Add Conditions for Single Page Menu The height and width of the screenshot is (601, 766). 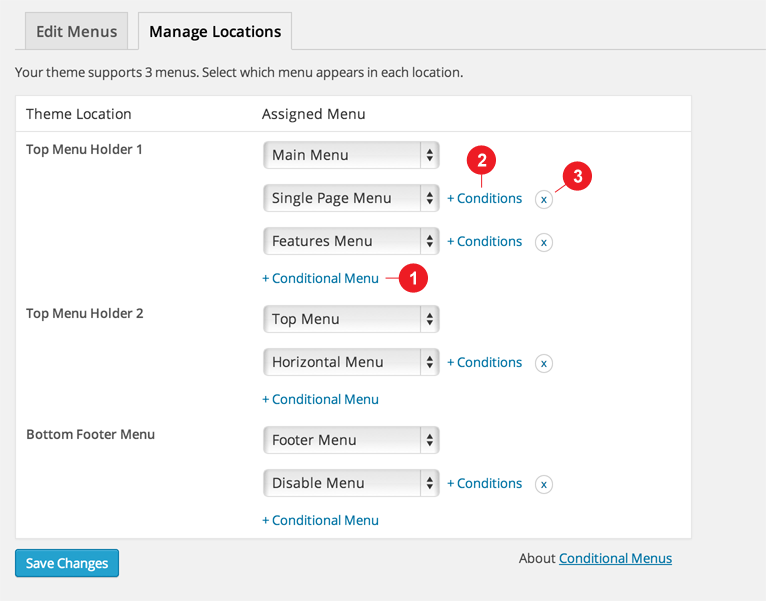click(485, 198)
